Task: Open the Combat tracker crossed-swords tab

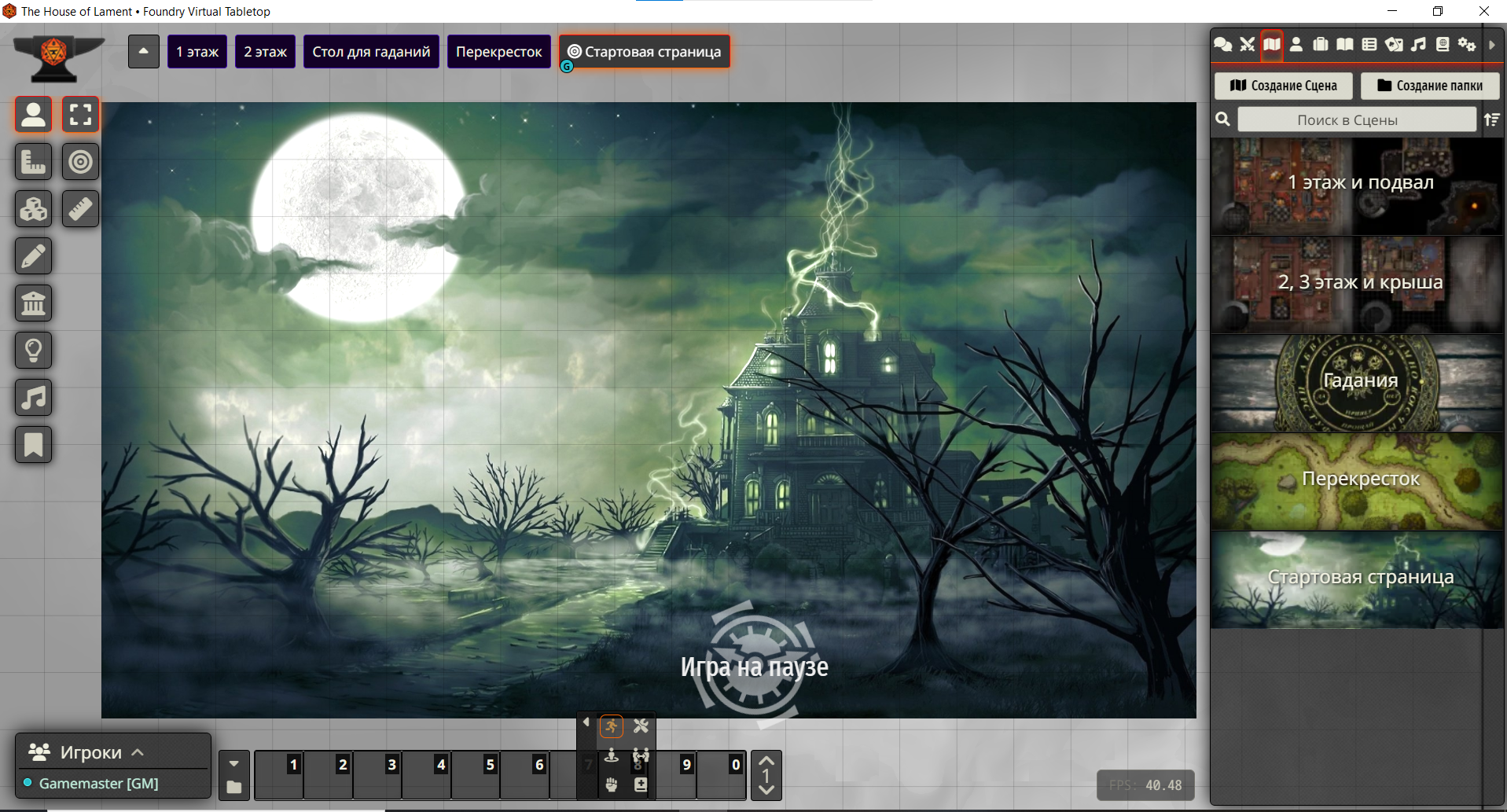Action: point(1248,45)
